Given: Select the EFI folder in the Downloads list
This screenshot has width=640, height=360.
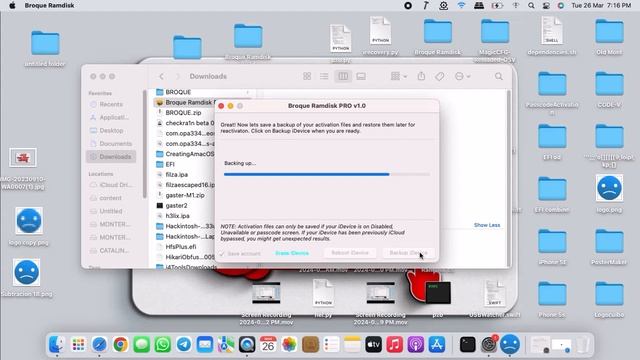Looking at the screenshot, I should click(x=170, y=164).
